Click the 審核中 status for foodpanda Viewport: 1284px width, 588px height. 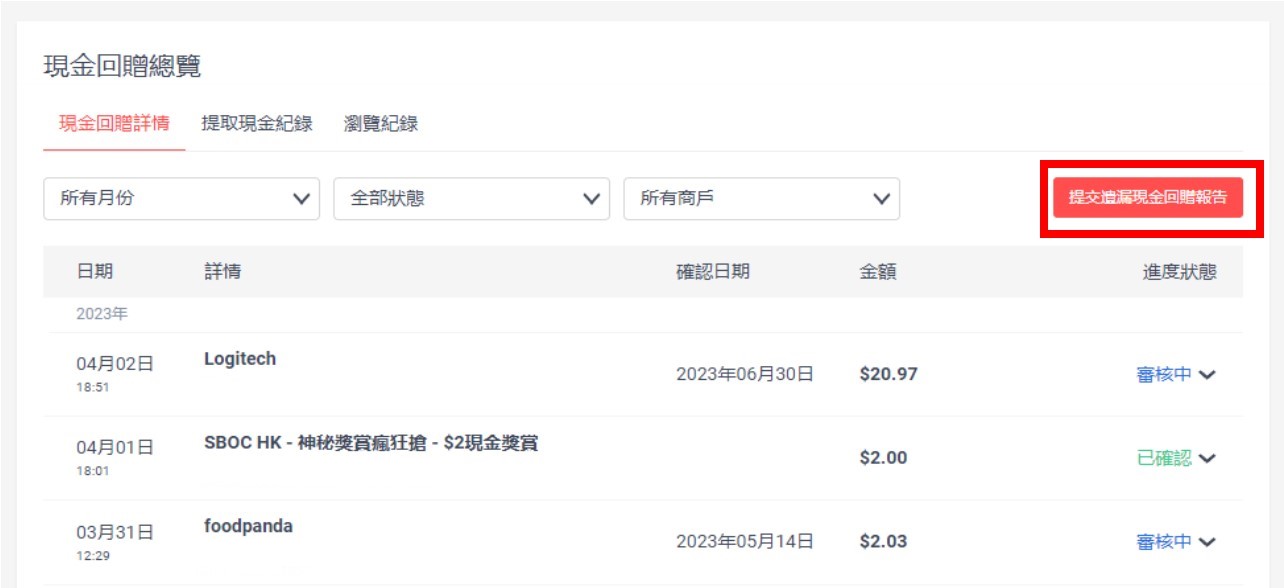coord(1164,542)
